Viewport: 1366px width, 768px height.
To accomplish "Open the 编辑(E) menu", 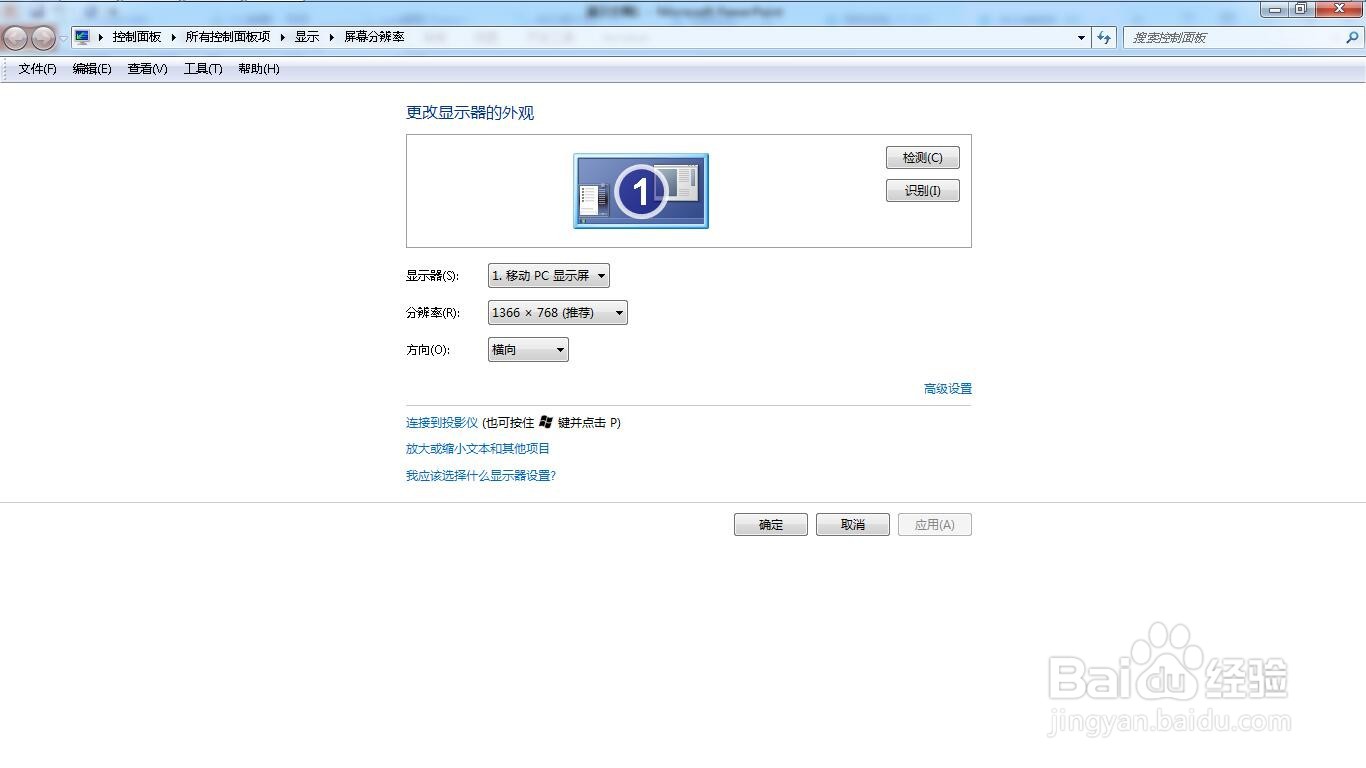I will [x=92, y=69].
